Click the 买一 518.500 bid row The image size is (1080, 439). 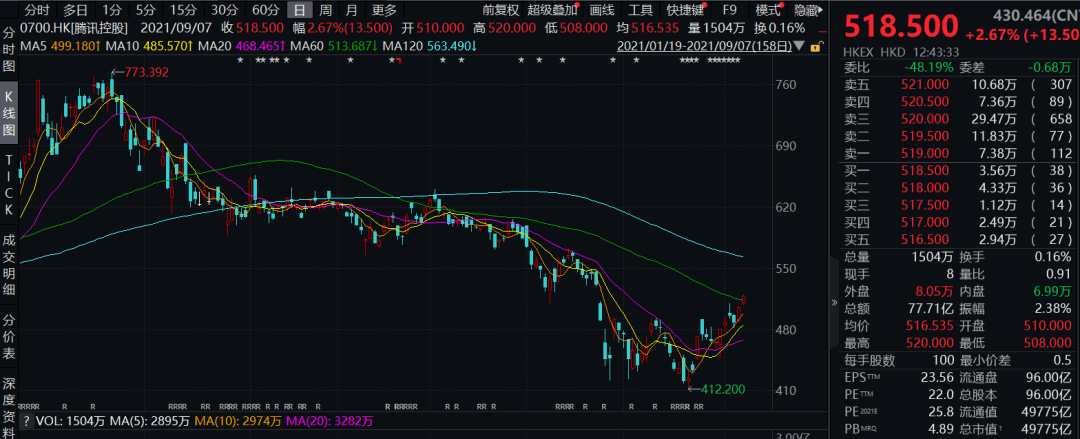(x=960, y=170)
